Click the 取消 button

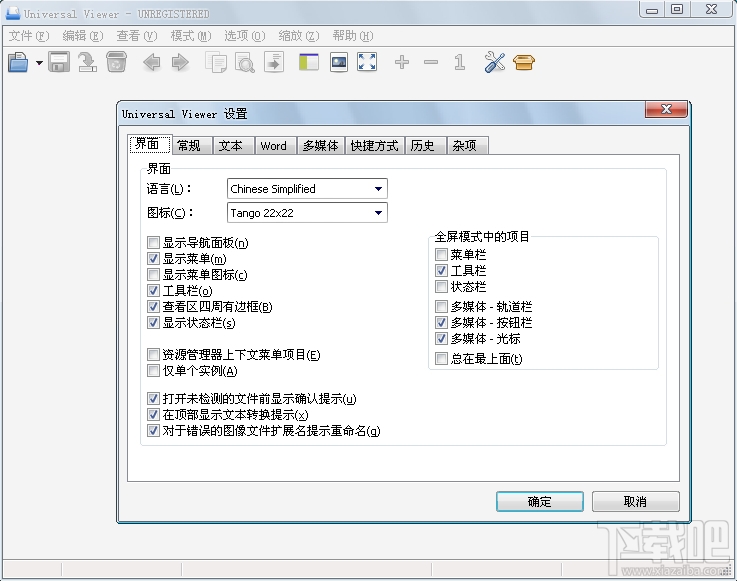(x=635, y=502)
